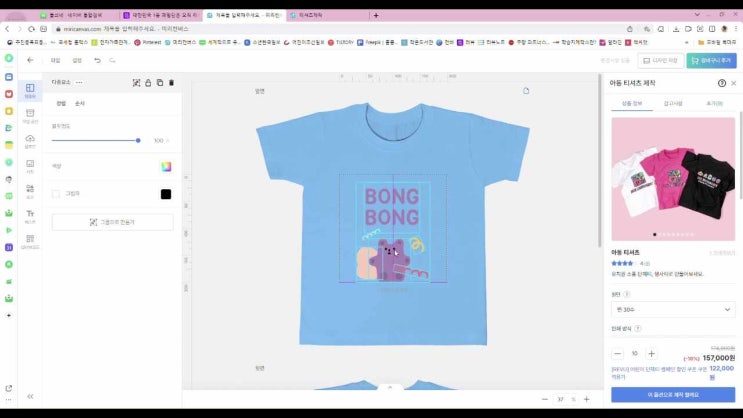
Task: Delete the selected element with trash icon
Action: [171, 82]
